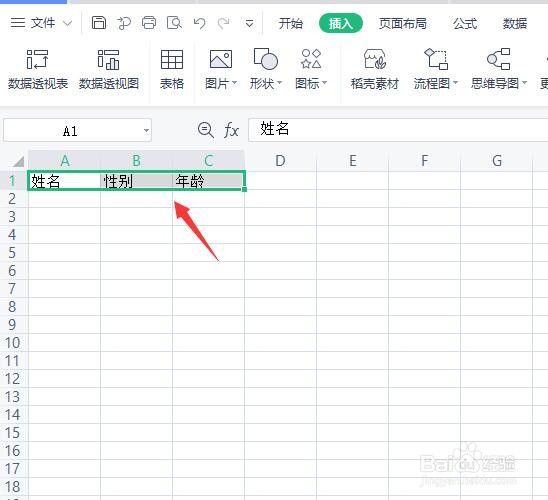Select column F header

click(425, 161)
